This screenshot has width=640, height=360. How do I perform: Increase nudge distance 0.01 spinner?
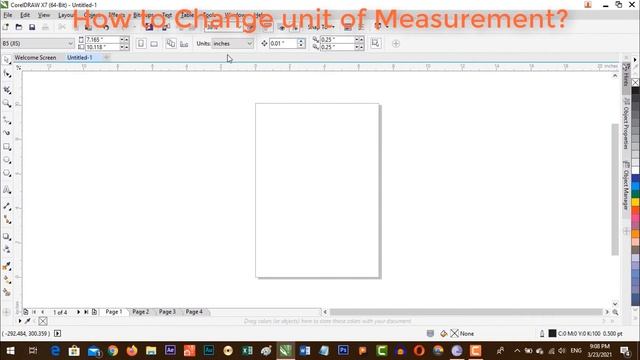(x=301, y=41)
